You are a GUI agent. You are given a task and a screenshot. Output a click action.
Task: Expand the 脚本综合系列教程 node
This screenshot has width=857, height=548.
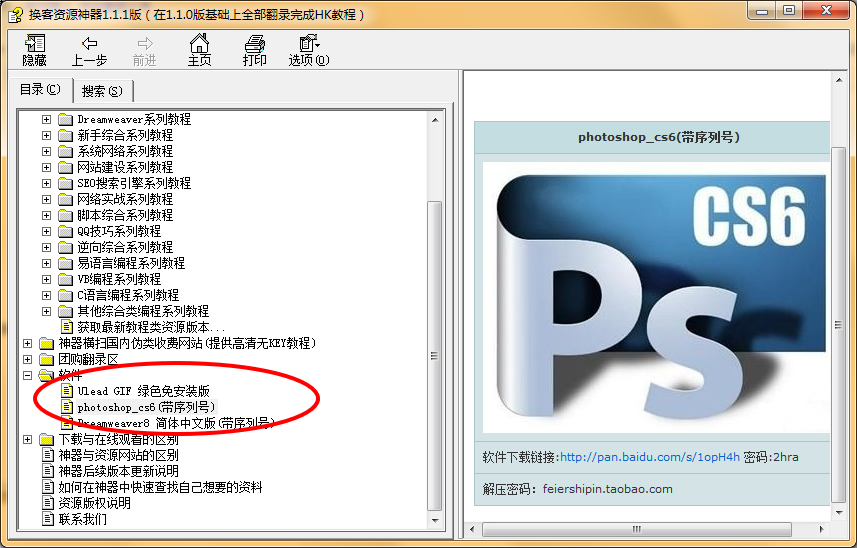coord(46,215)
